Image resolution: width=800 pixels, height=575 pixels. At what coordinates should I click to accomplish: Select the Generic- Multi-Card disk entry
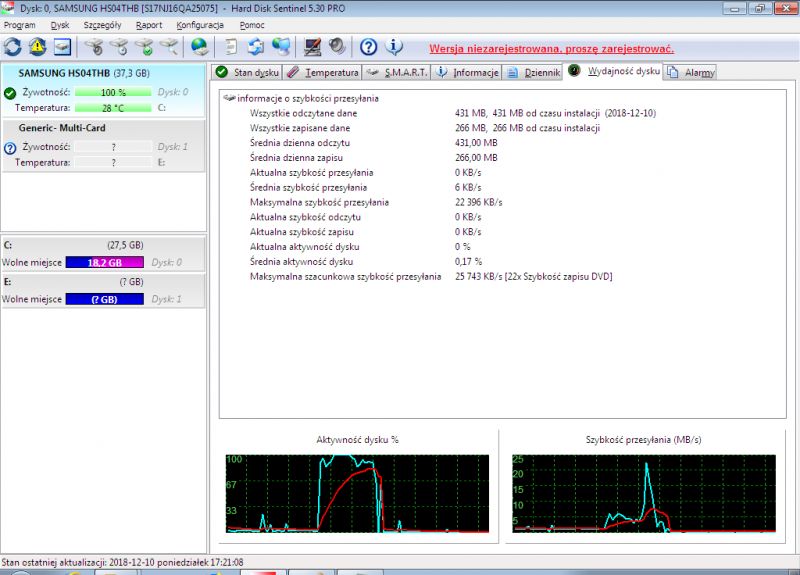pos(103,145)
